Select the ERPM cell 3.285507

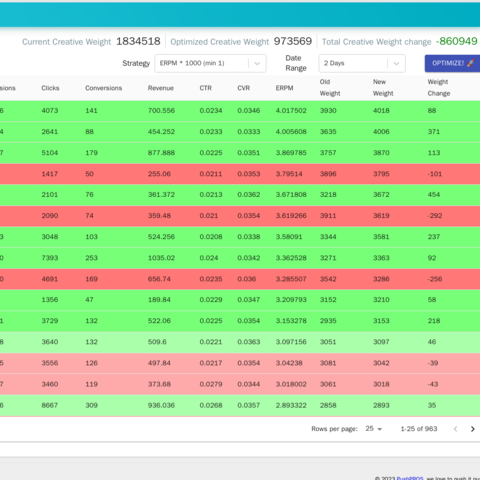coord(291,279)
